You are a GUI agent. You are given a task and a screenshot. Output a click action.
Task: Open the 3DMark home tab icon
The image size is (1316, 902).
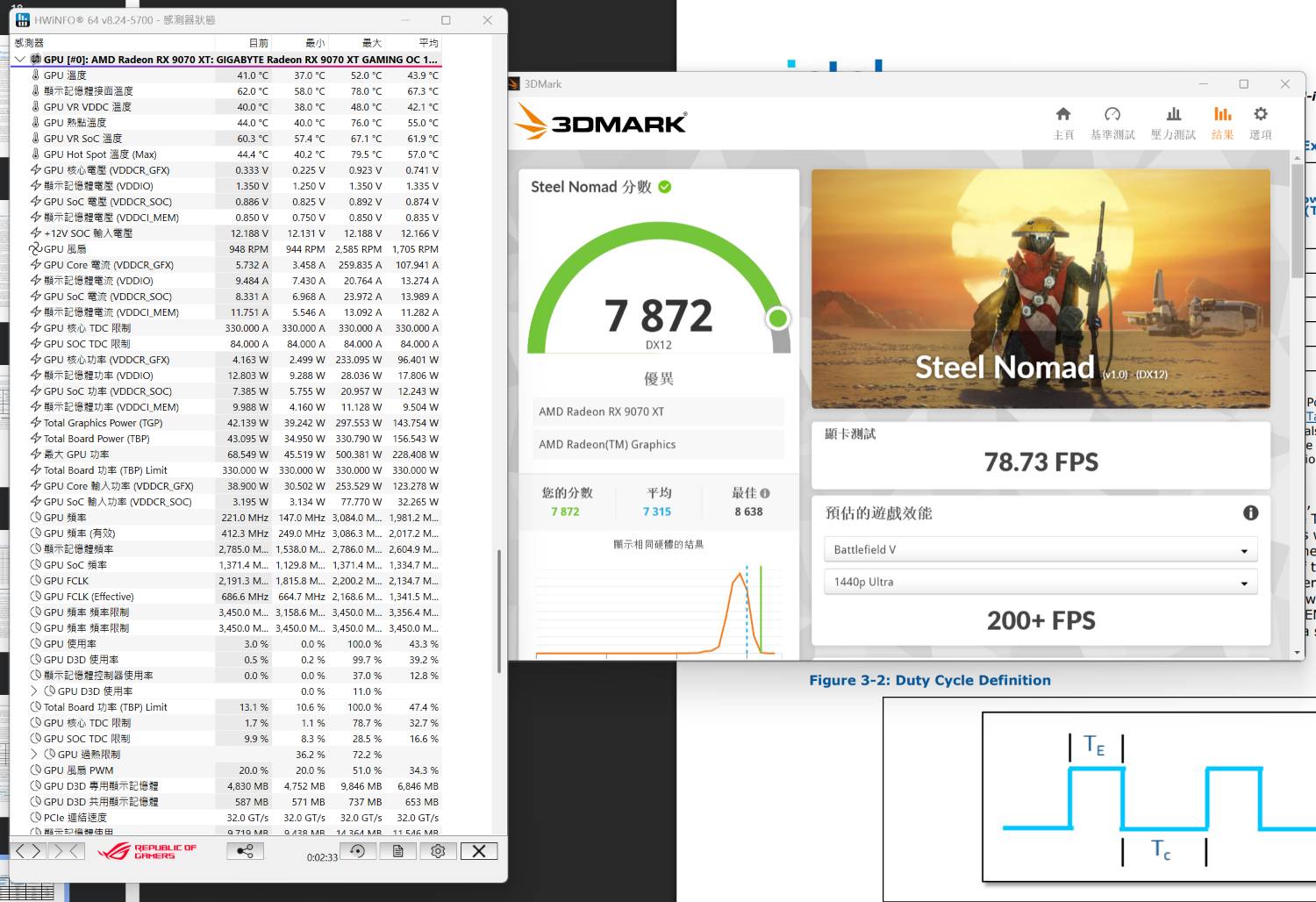(x=1063, y=114)
